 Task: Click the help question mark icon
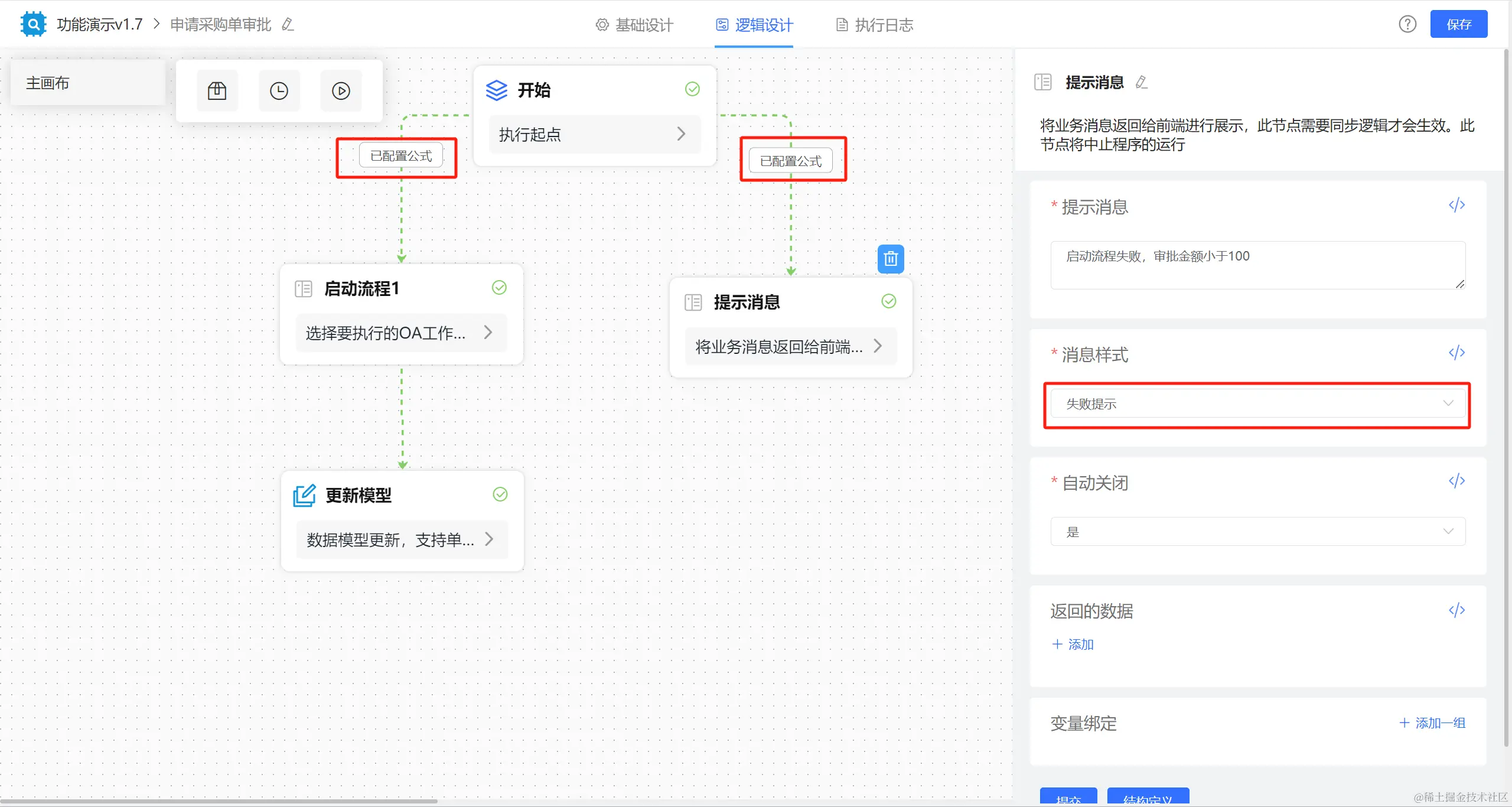coord(1407,24)
